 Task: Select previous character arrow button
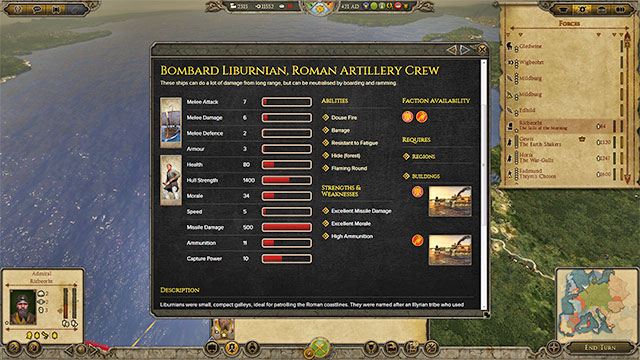69,350
